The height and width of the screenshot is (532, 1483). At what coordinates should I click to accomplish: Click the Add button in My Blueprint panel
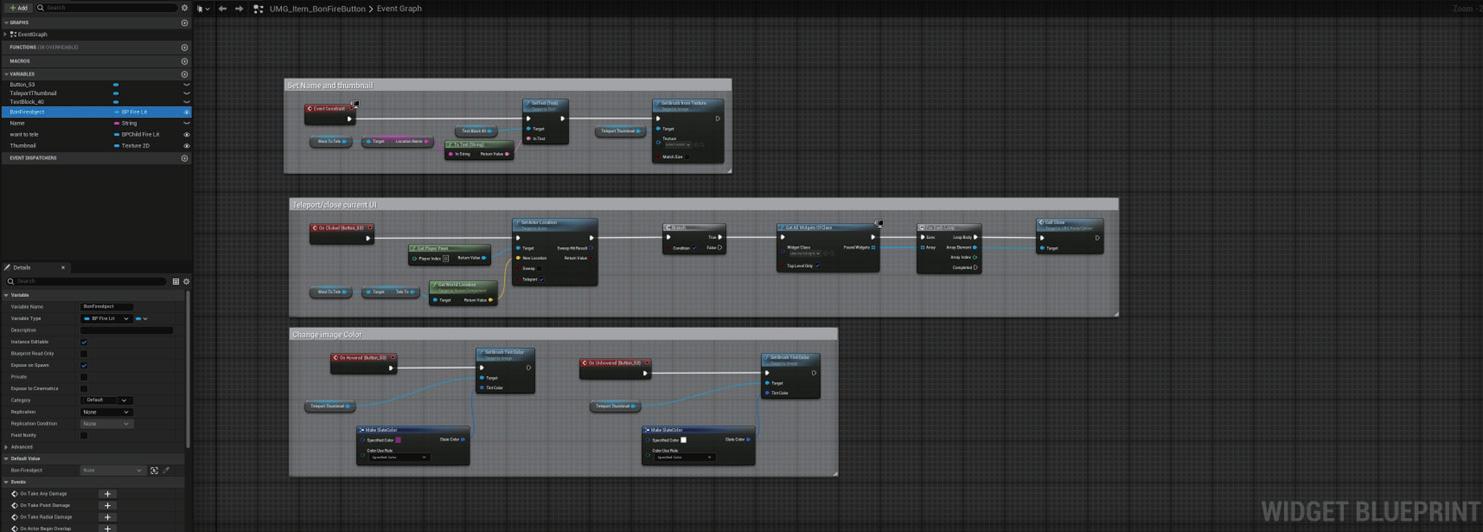pos(17,8)
